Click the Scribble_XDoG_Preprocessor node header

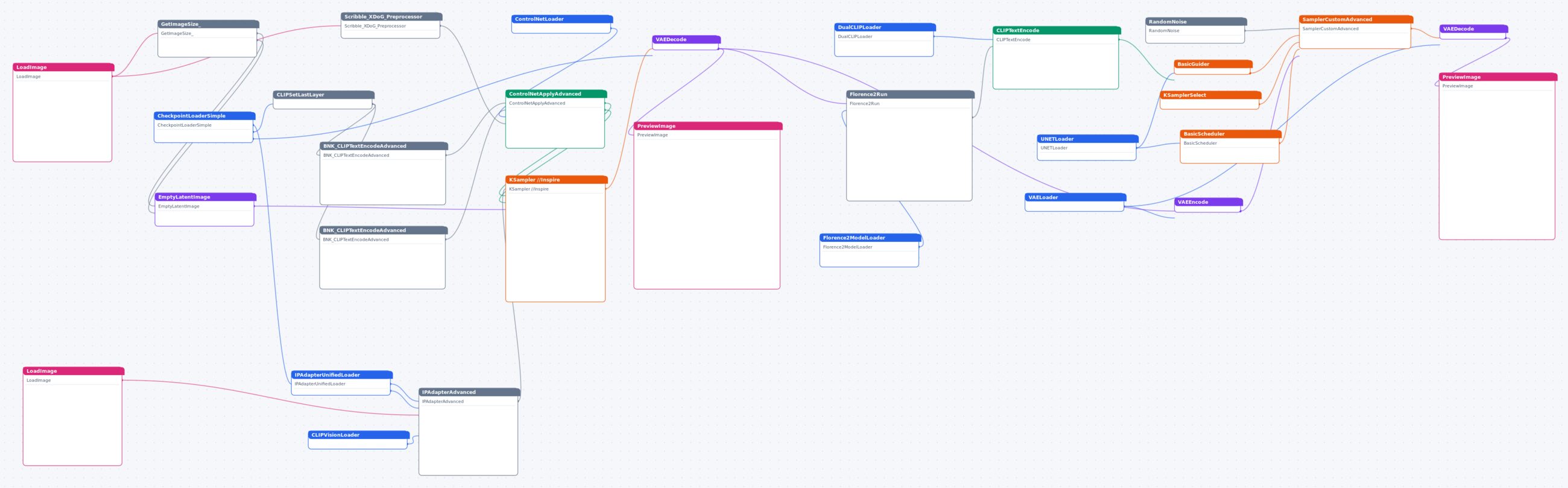click(391, 16)
